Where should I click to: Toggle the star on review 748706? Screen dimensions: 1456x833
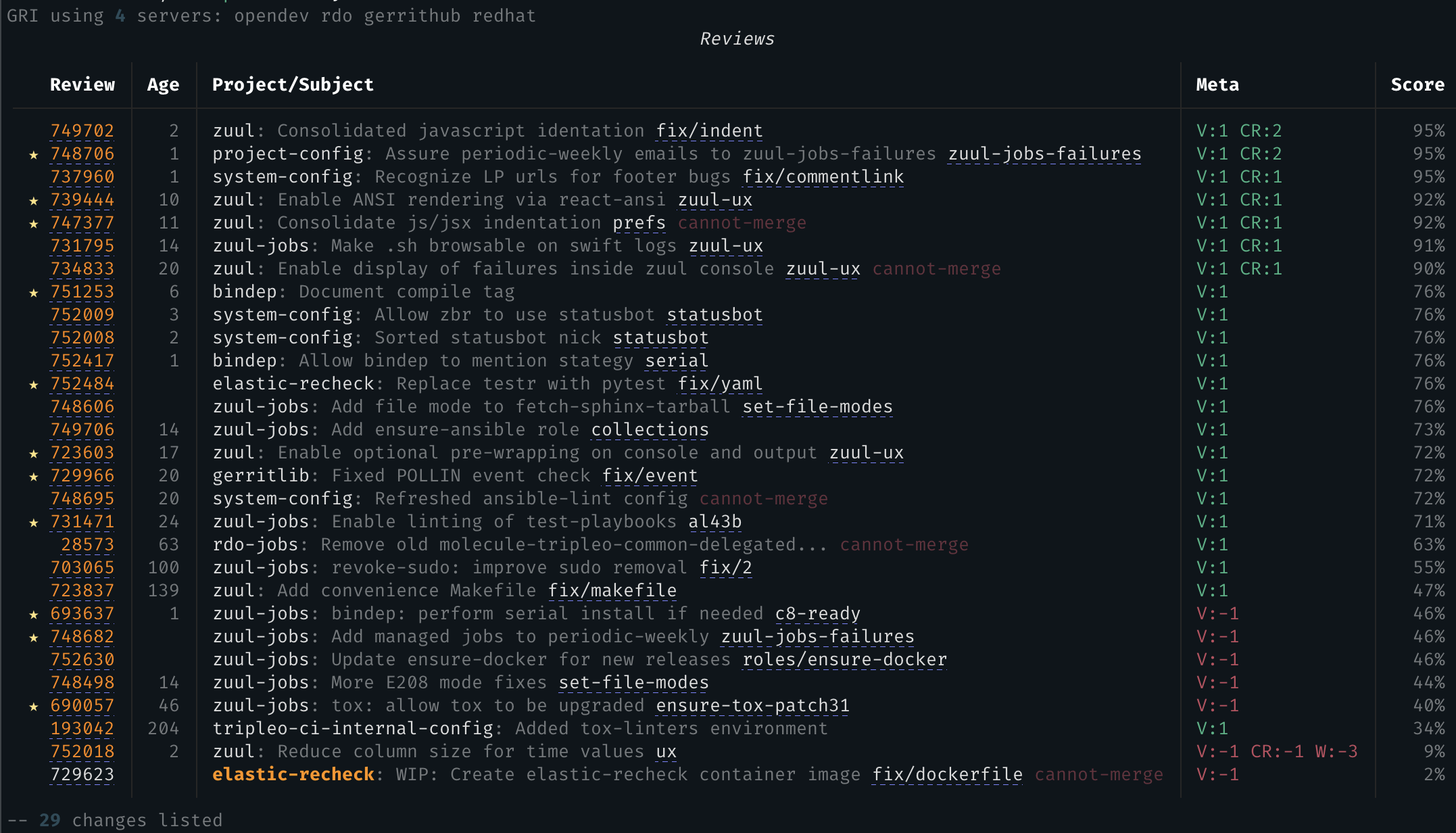pos(33,153)
